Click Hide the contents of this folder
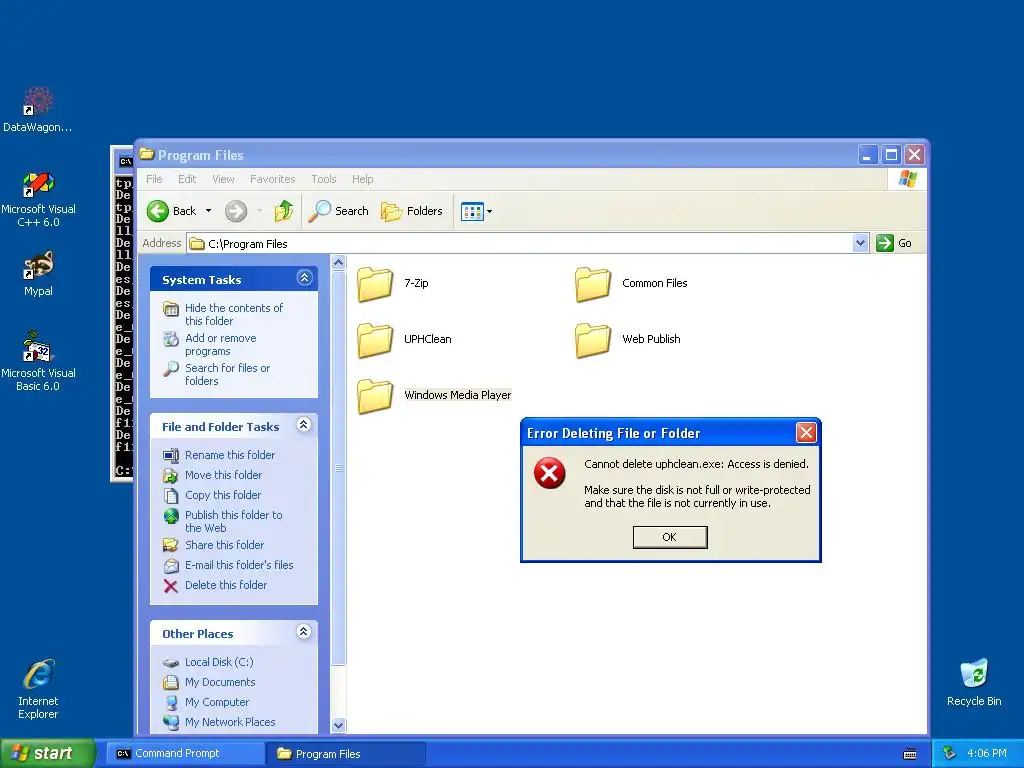Viewport: 1024px width, 768px height. point(234,314)
